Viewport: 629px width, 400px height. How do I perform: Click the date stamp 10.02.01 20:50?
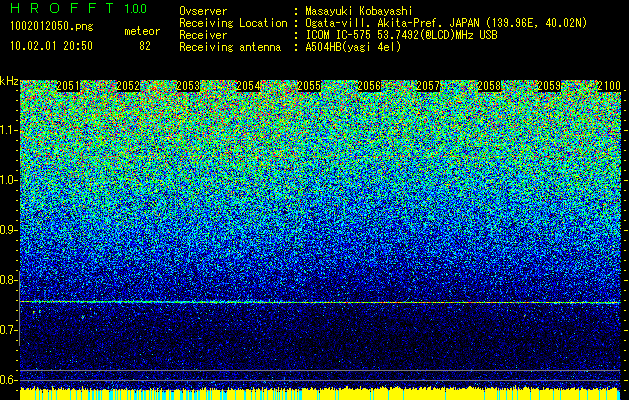(51, 46)
